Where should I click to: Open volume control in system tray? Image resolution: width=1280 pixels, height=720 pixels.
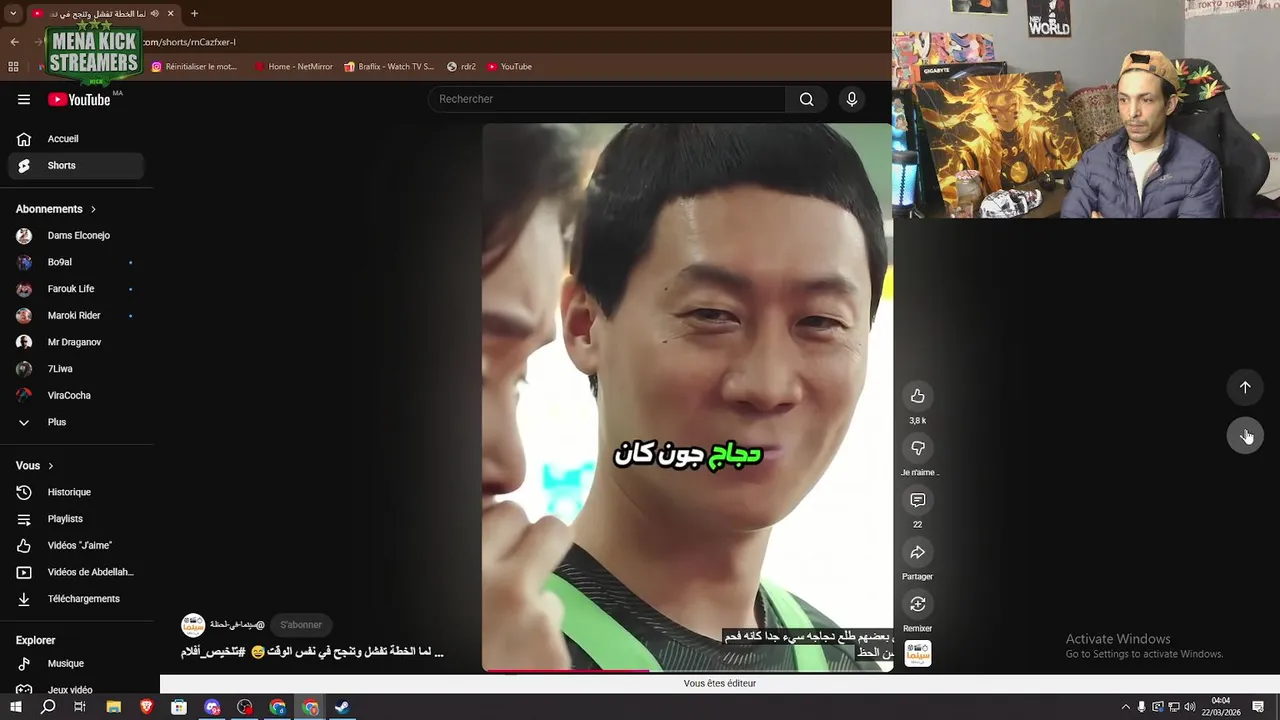pos(1190,707)
